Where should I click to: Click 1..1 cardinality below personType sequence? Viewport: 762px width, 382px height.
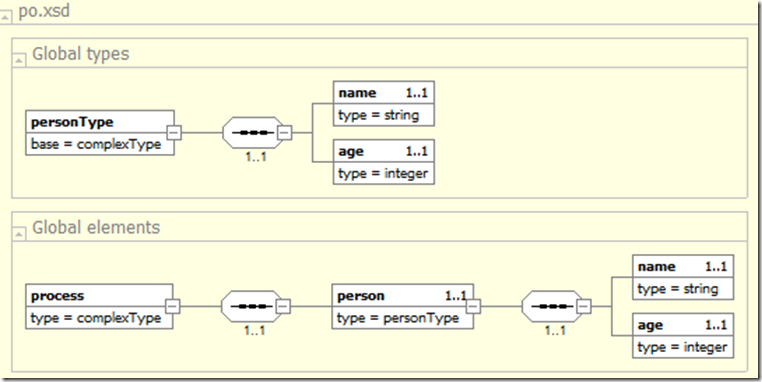tap(256, 157)
